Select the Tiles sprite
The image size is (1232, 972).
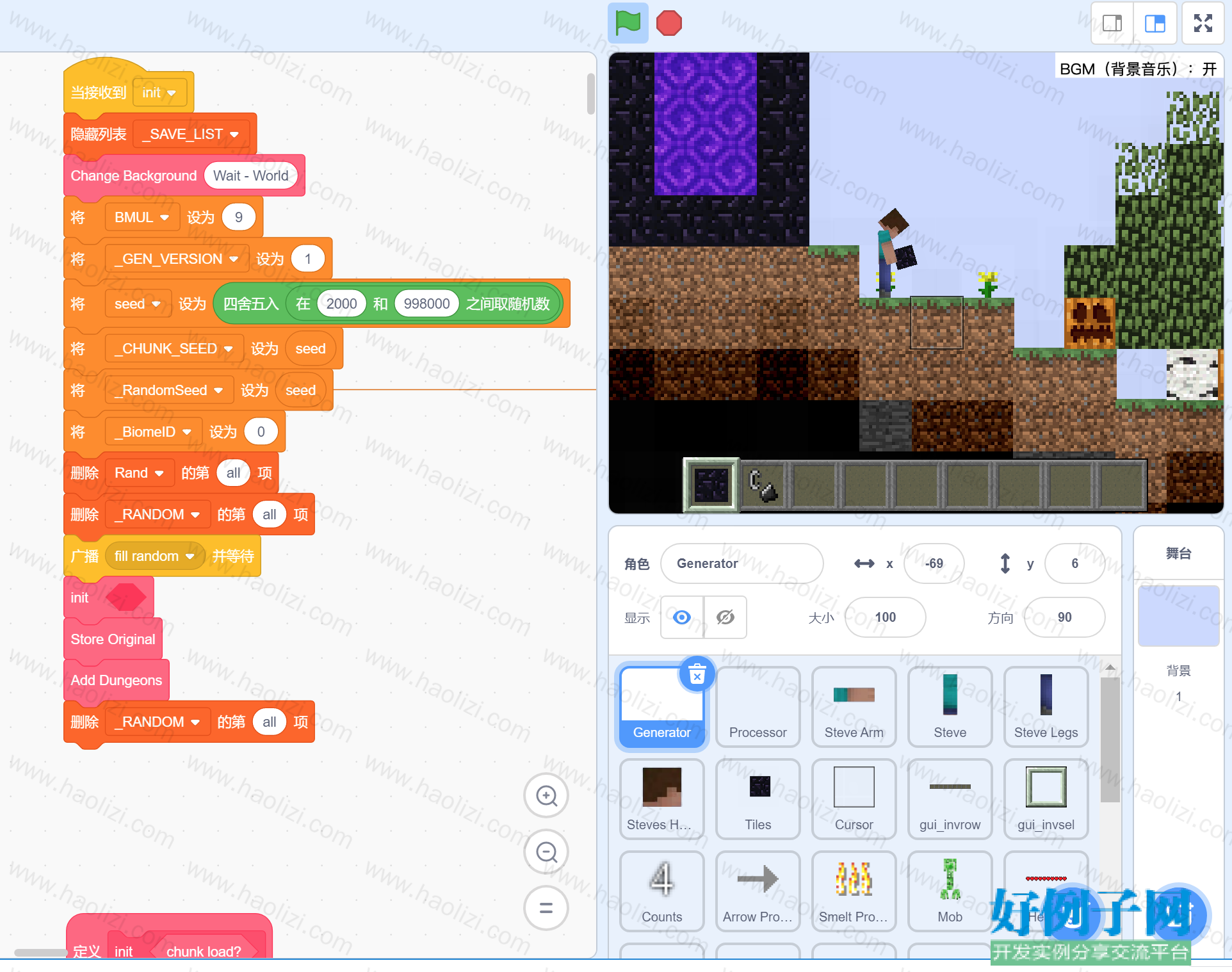758,798
